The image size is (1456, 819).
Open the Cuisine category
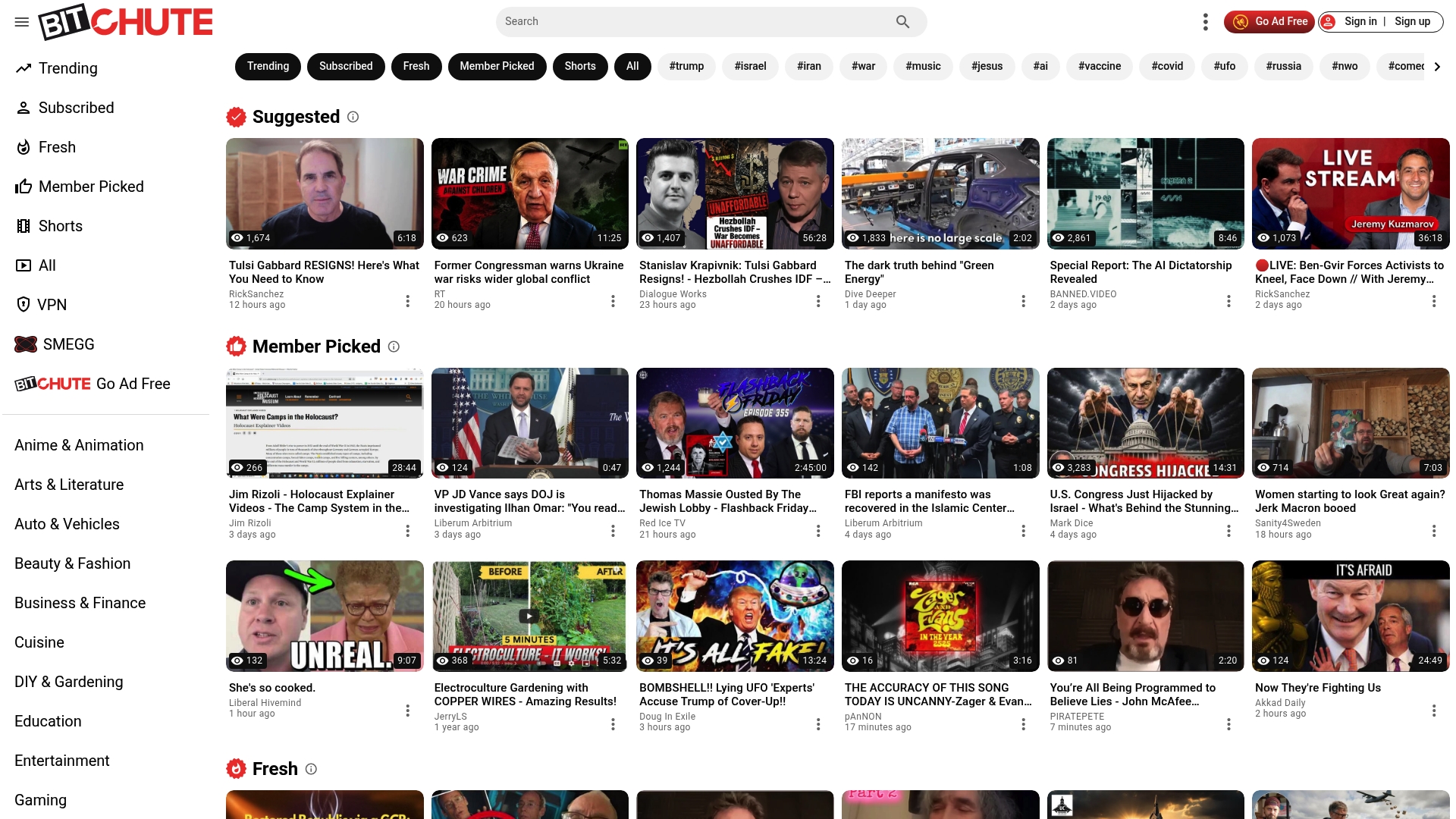point(39,642)
